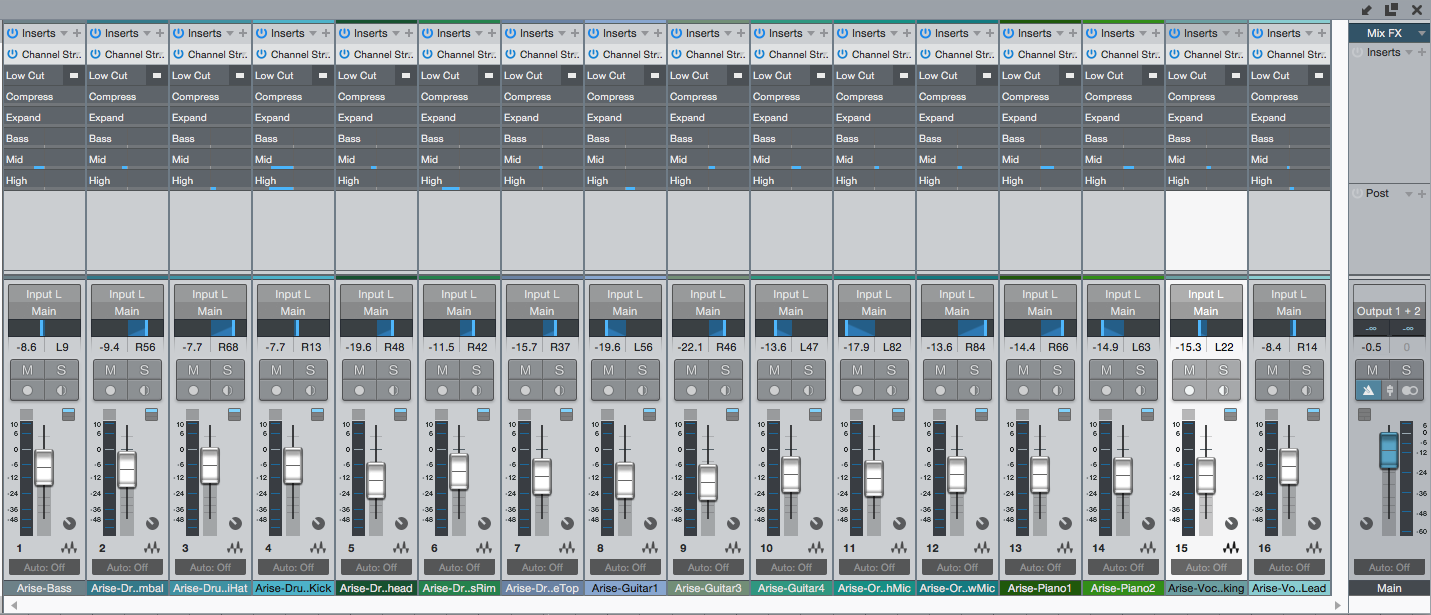Click Auto: Off button on Arise-Bass channel
The height and width of the screenshot is (615, 1431).
click(x=44, y=567)
